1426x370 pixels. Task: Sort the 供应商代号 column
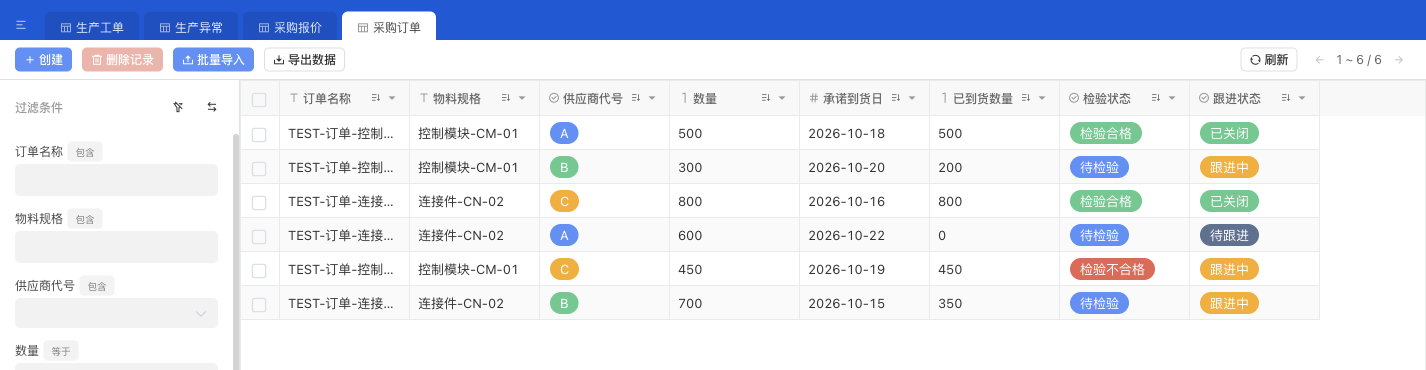coord(636,98)
